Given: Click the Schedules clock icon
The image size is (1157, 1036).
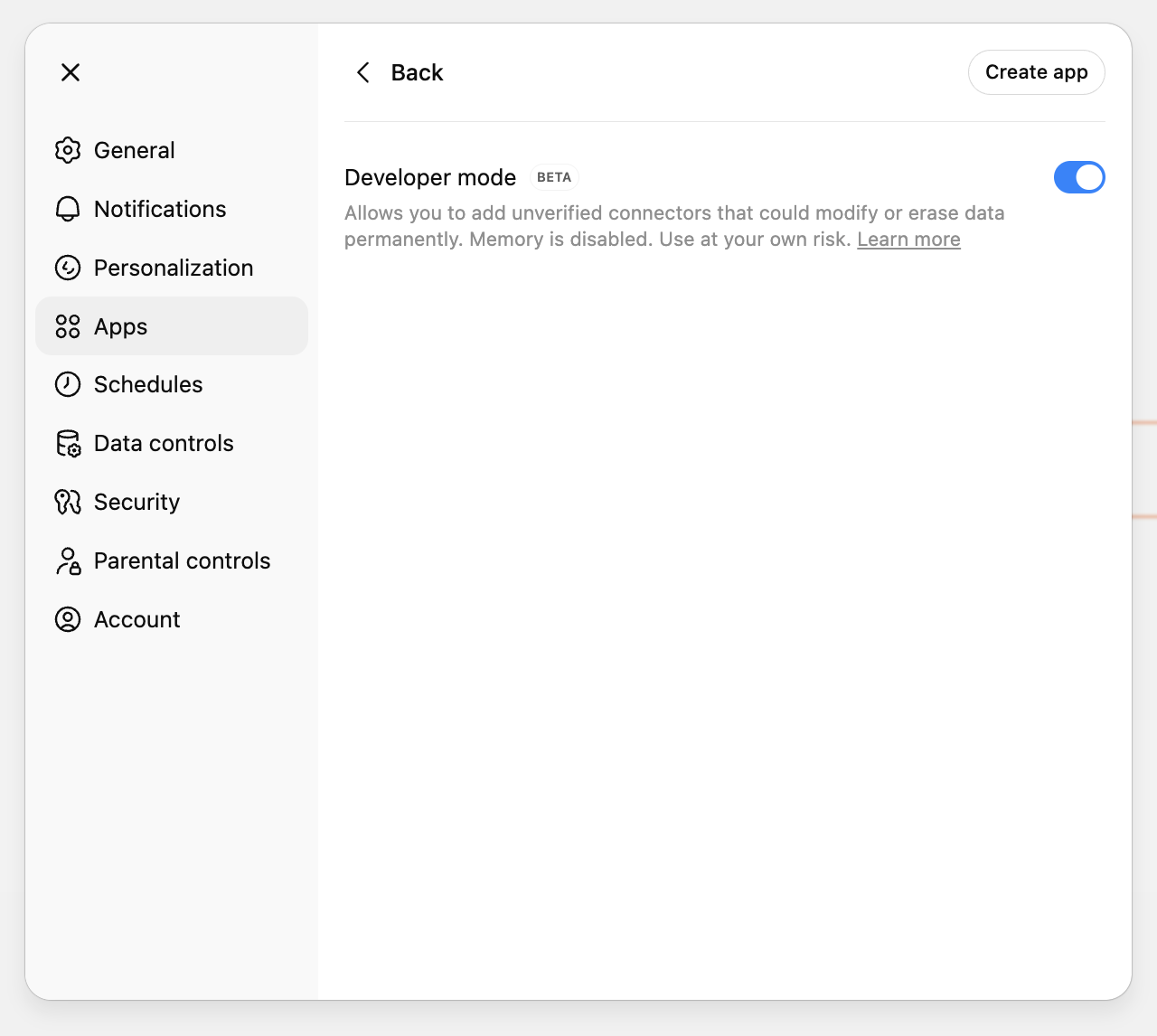Looking at the screenshot, I should 67,384.
